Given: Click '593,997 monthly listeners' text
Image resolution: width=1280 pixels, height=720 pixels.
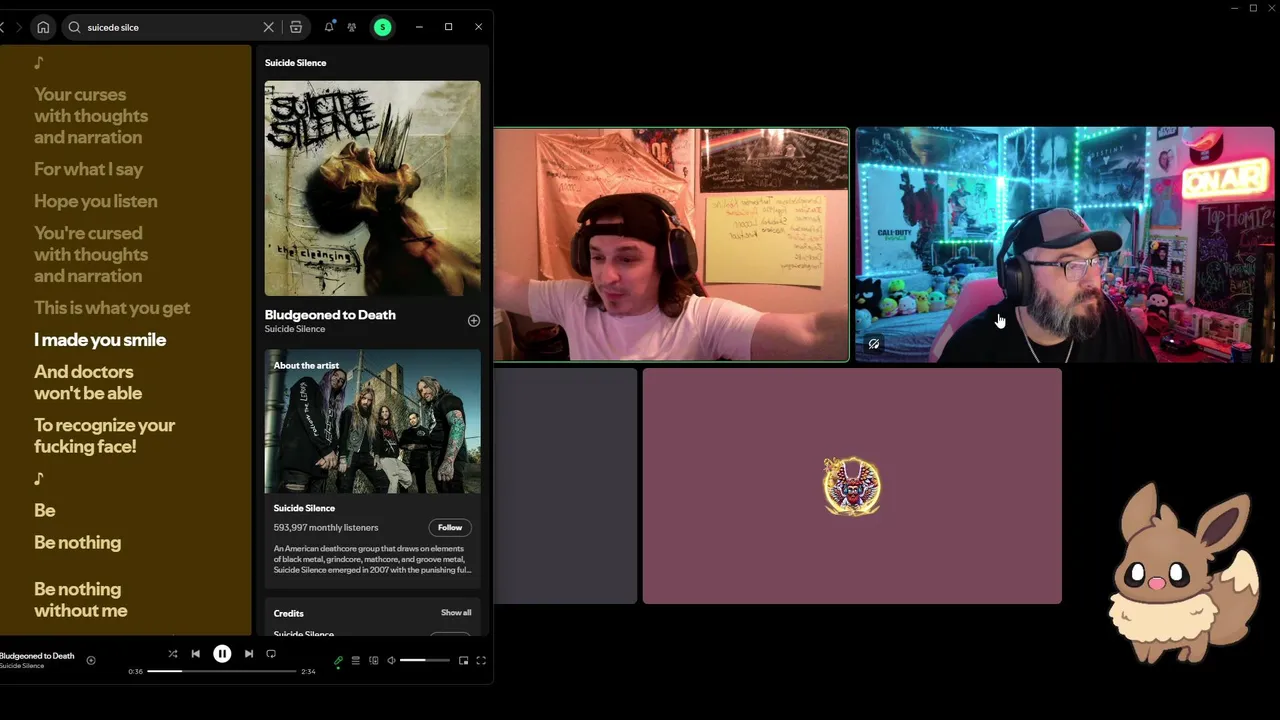Looking at the screenshot, I should point(326,527).
